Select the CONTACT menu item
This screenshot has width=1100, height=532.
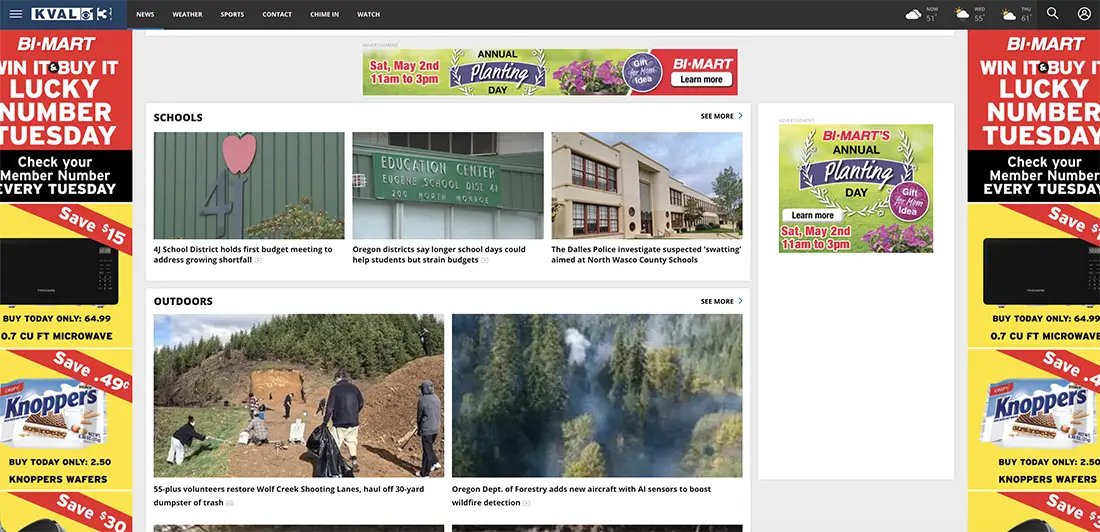point(277,14)
